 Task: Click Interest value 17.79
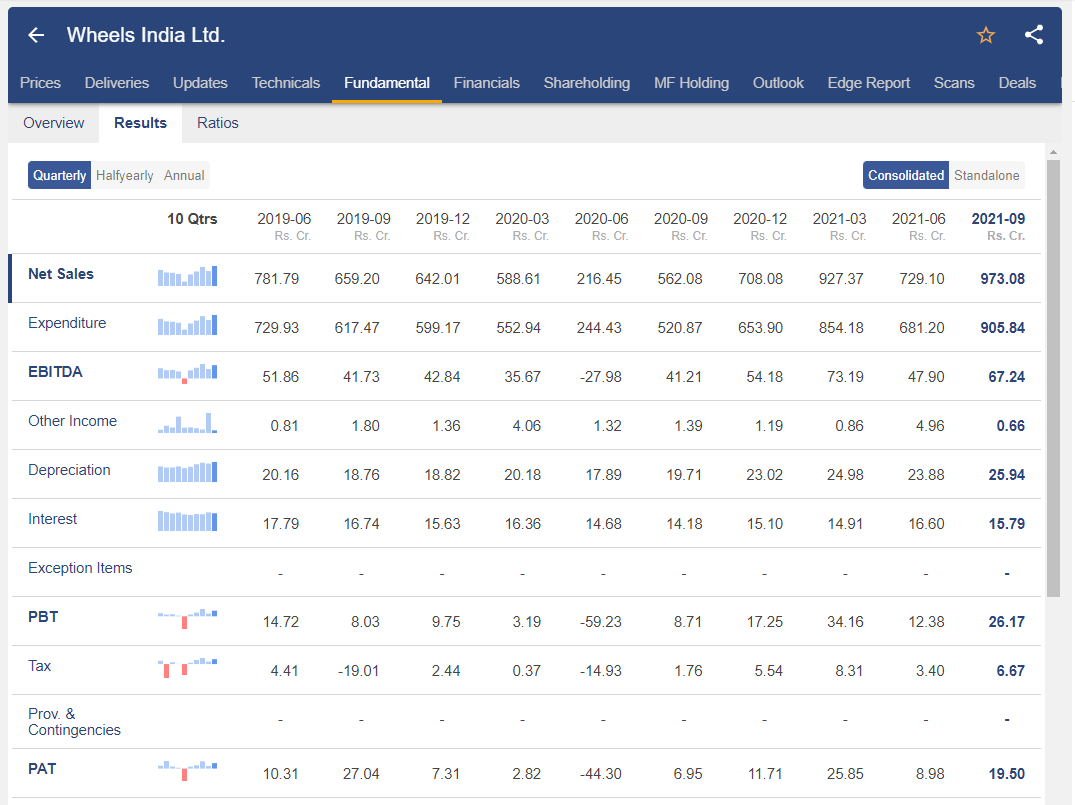point(281,524)
